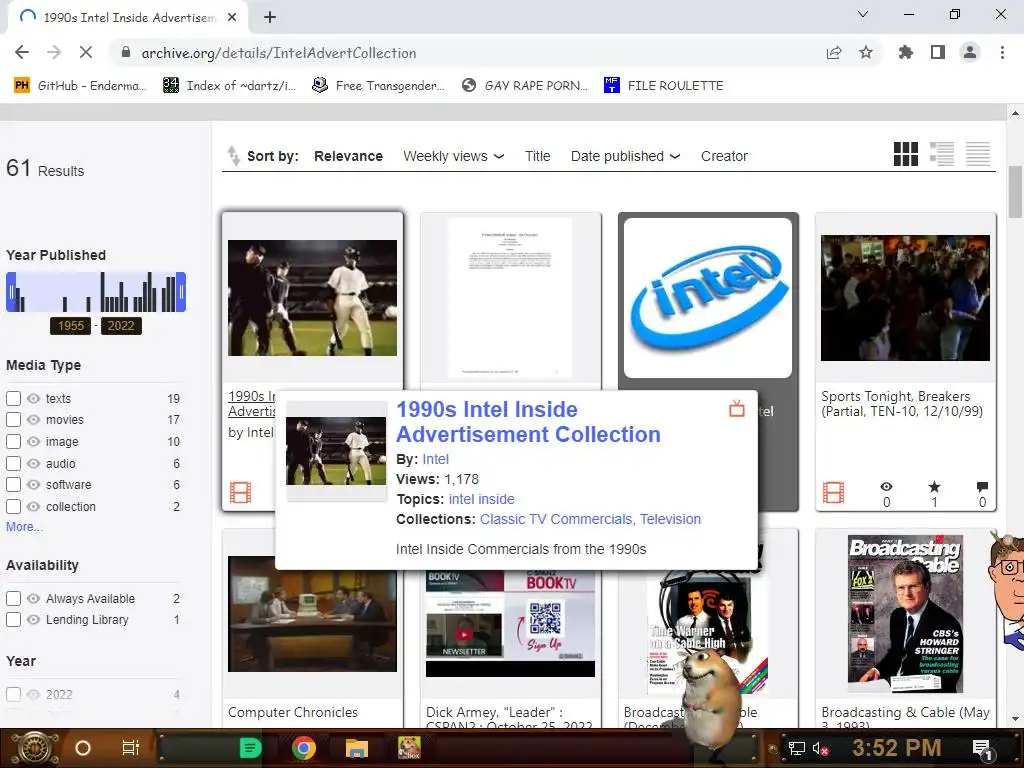Viewport: 1024px width, 768px height.
Task: Open Chrome three-dot menu
Action: pyautogui.click(x=1002, y=53)
